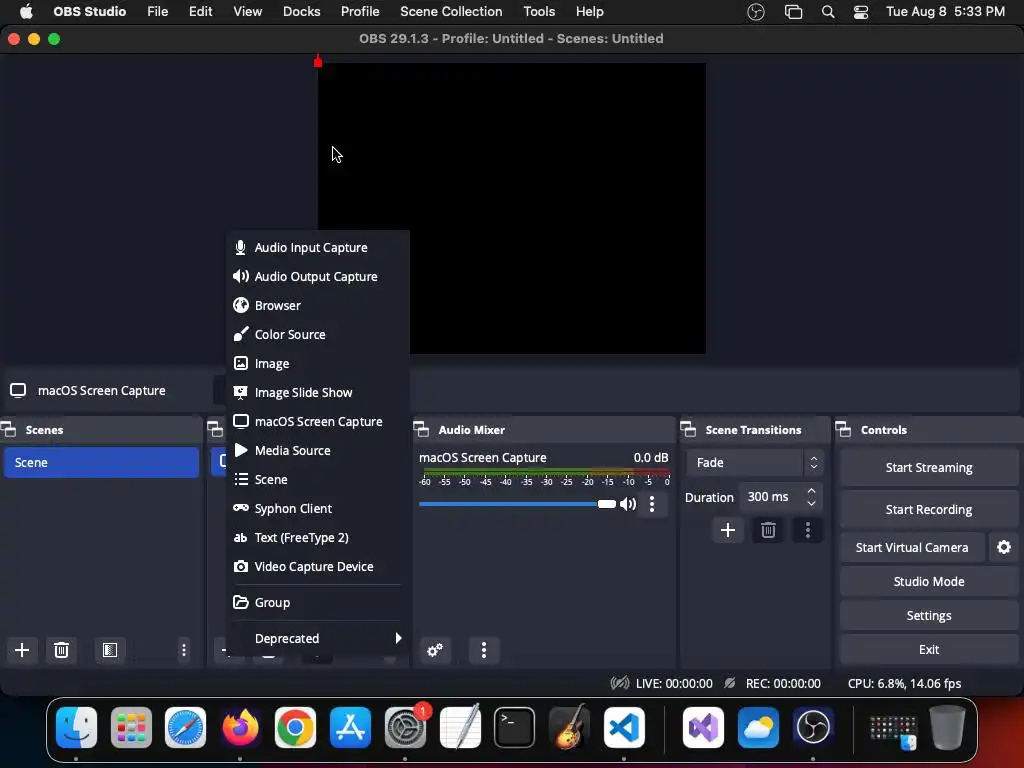Choose Audio Output Capture source
Screen dimensions: 1024x768
click(x=317, y=276)
